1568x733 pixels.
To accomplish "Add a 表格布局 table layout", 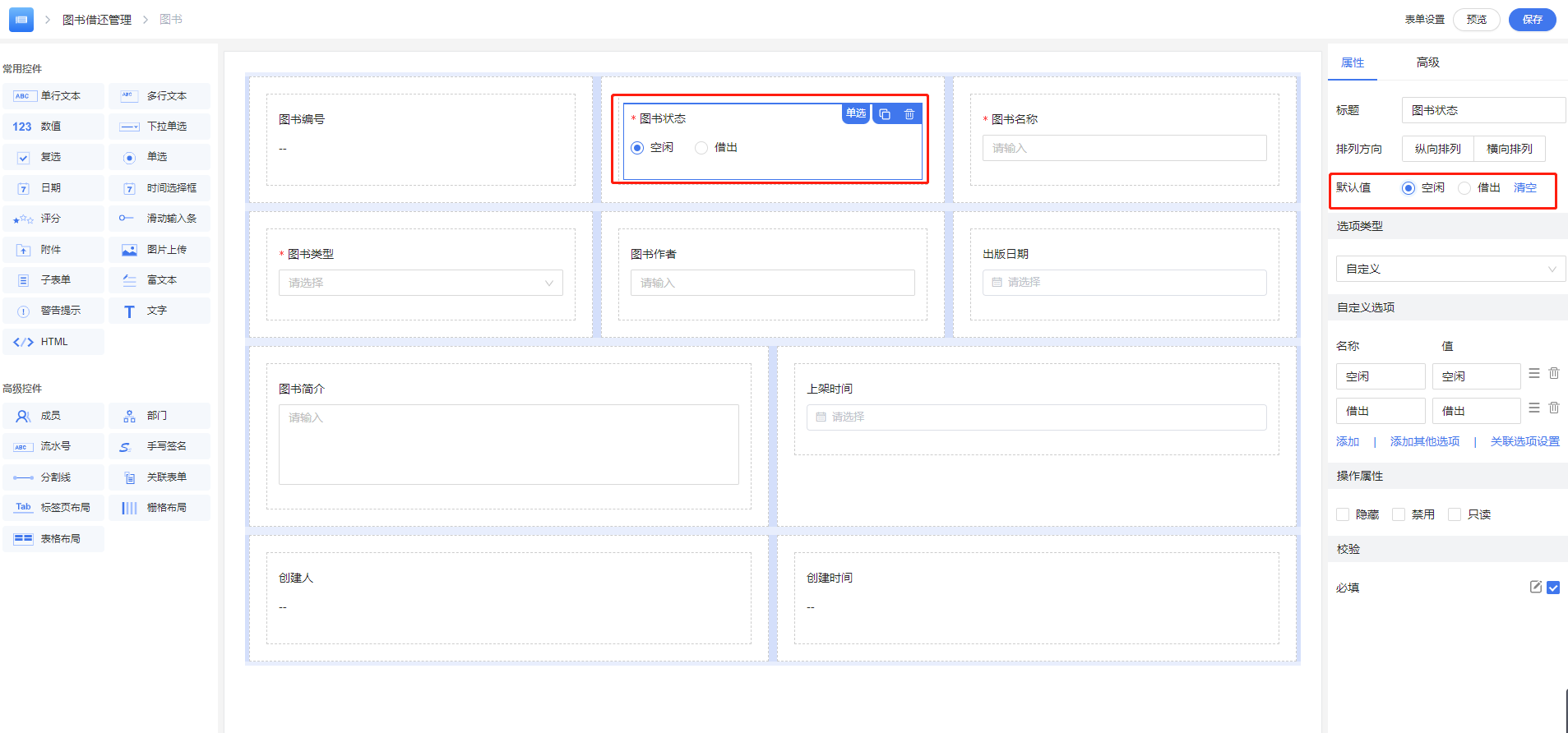I will (53, 539).
